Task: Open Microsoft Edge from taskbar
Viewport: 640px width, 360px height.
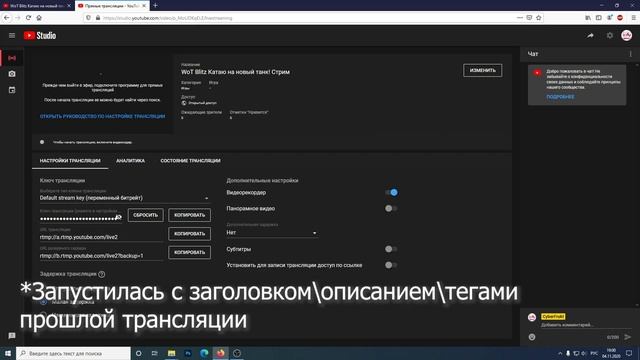Action: pyautogui.click(x=204, y=353)
